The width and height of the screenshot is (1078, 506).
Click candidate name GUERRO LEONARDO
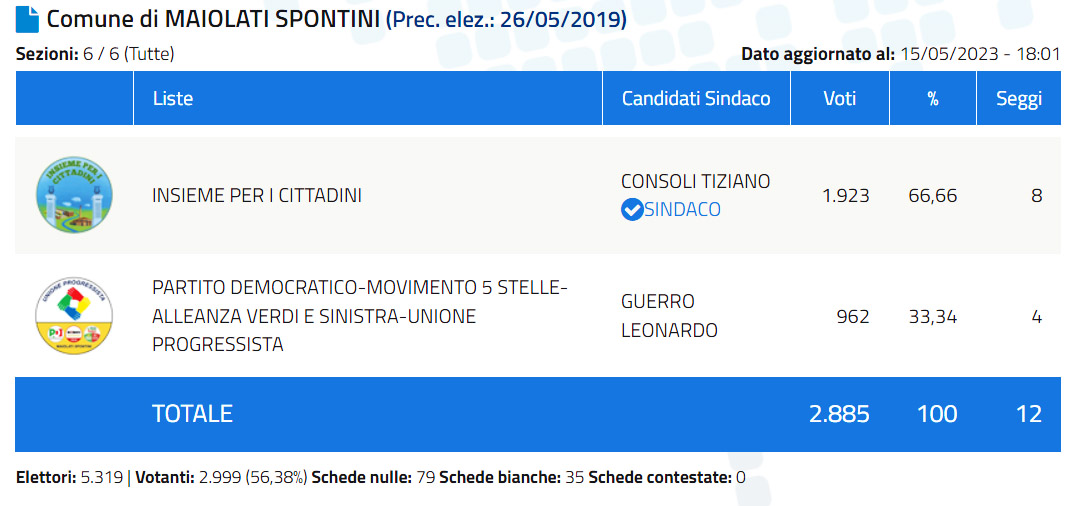tap(669, 316)
